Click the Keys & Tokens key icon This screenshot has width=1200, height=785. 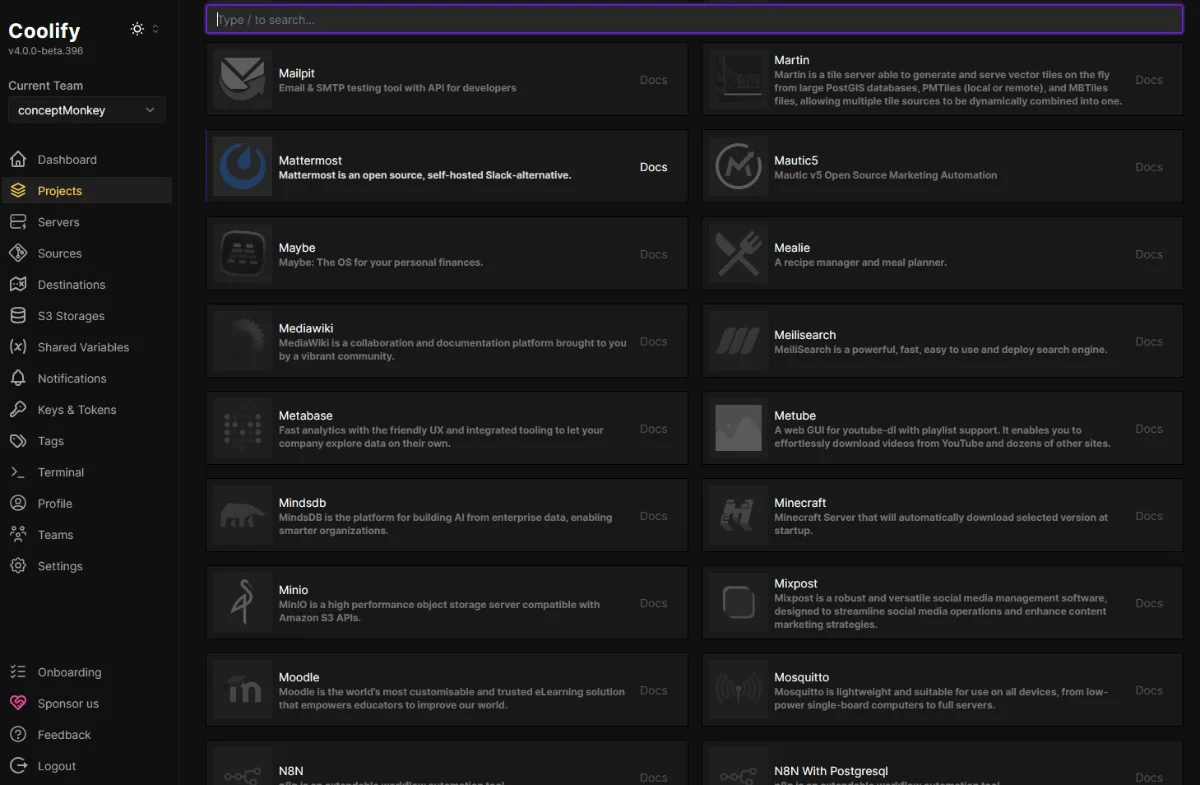(x=18, y=409)
